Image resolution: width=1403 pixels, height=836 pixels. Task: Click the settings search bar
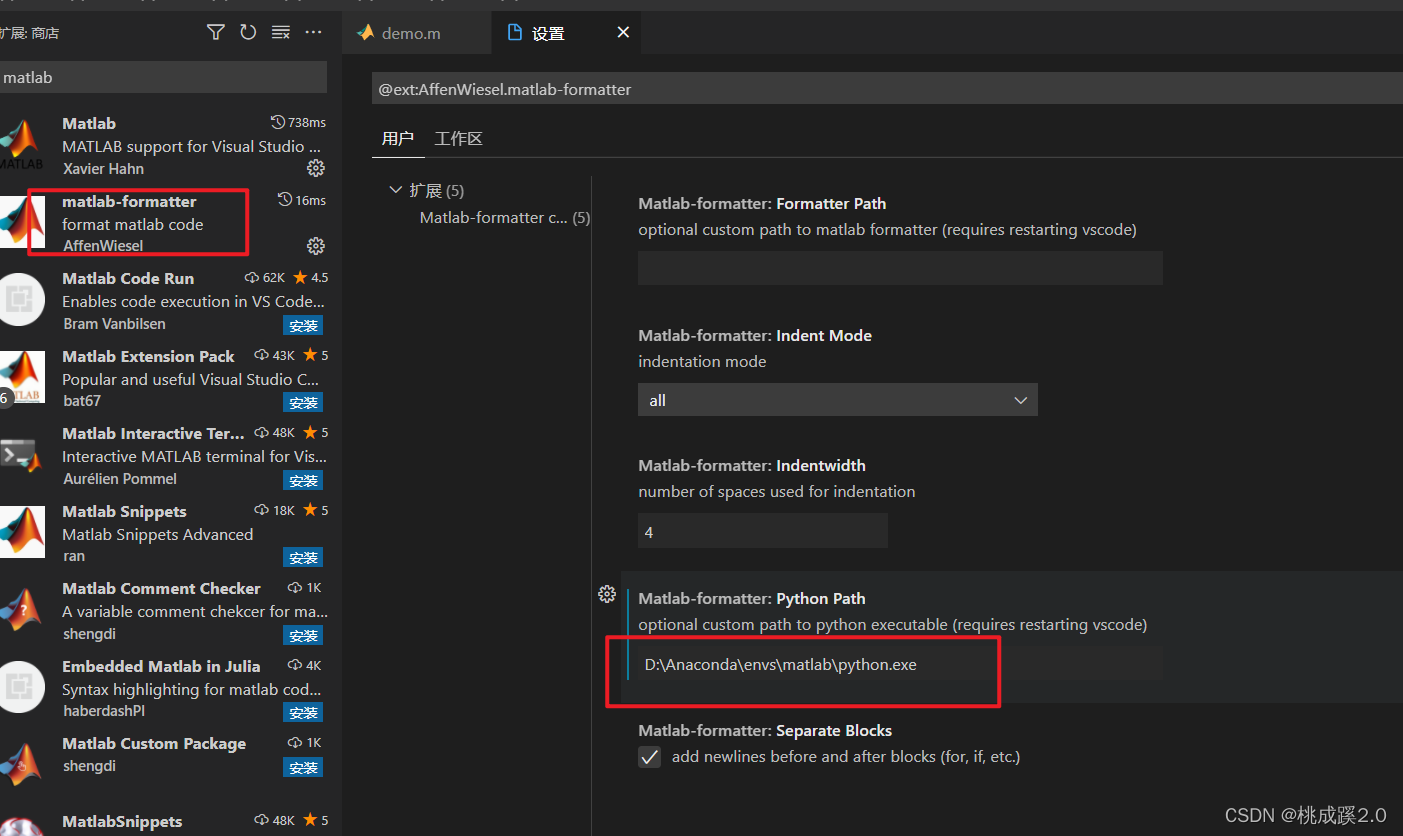887,89
